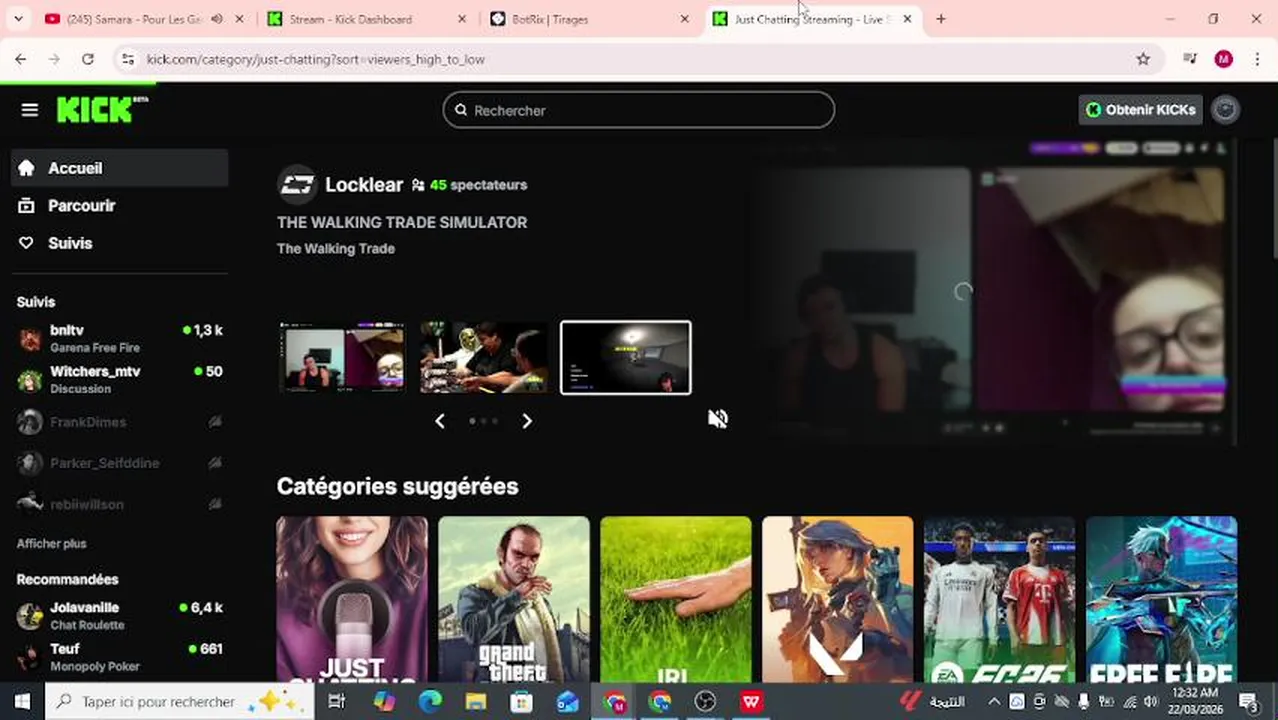Unmute the featured stream preview
This screenshot has width=1278, height=720.
pyautogui.click(x=718, y=418)
